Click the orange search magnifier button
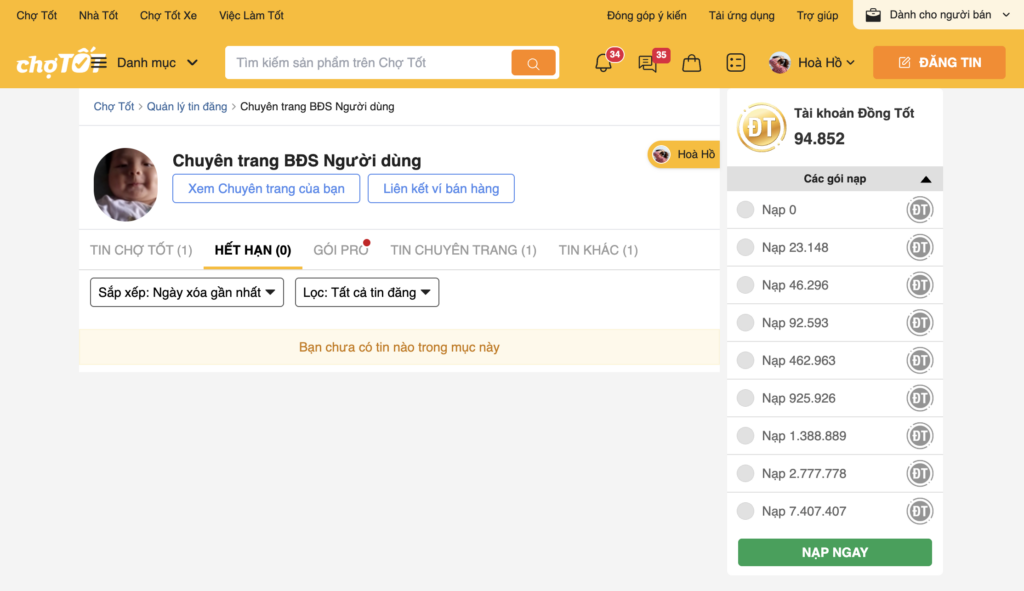1024x591 pixels. [x=533, y=63]
